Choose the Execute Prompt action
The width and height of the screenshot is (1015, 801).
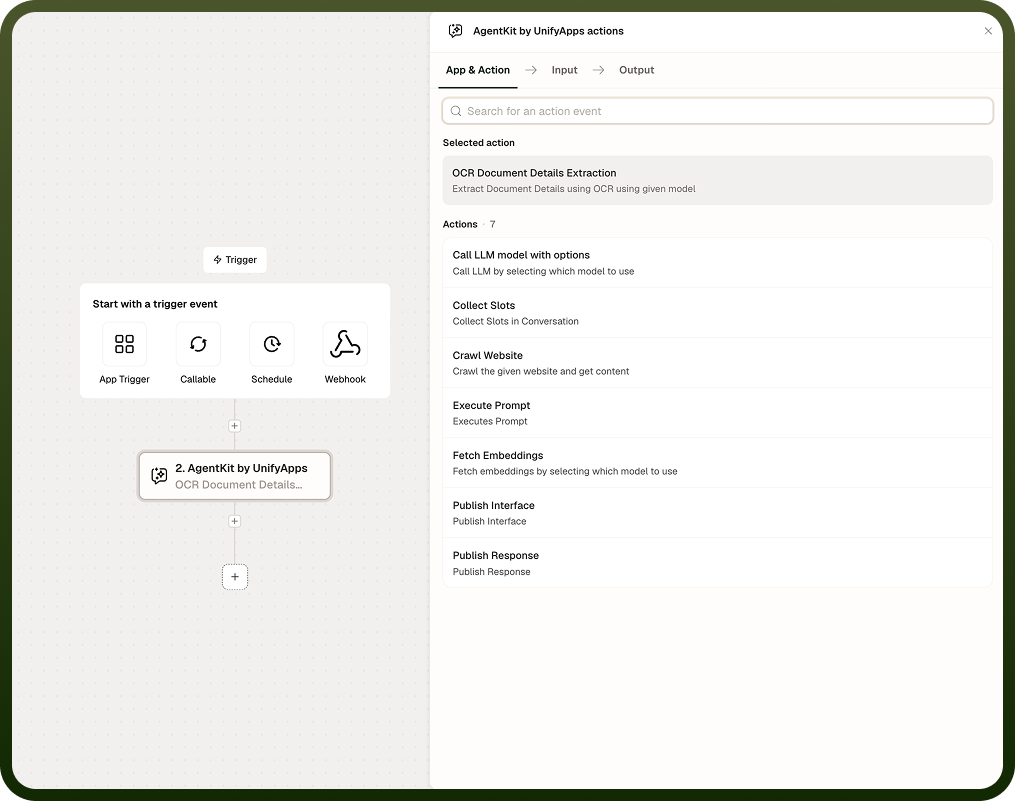pos(717,412)
